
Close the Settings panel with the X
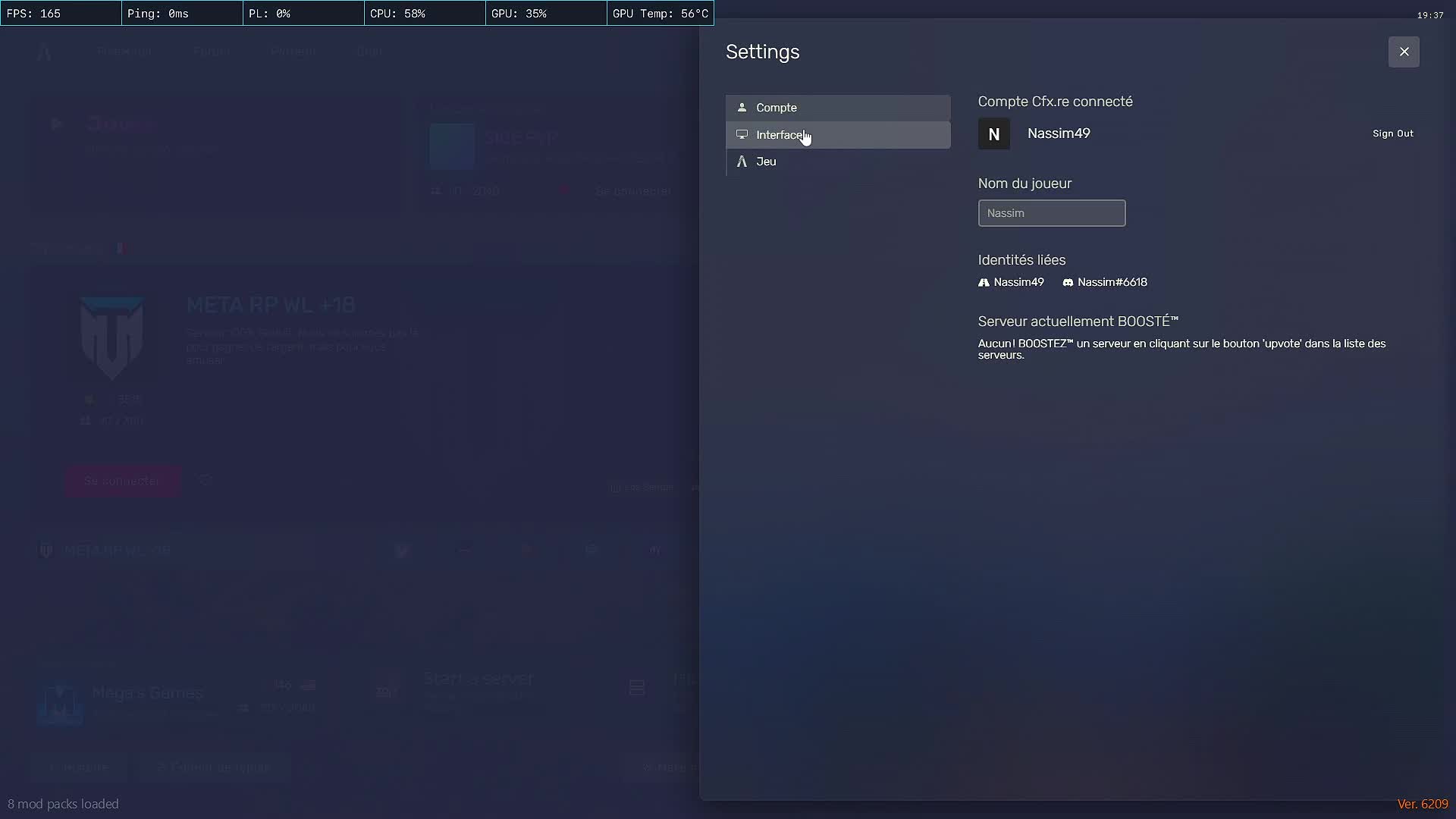(1404, 52)
